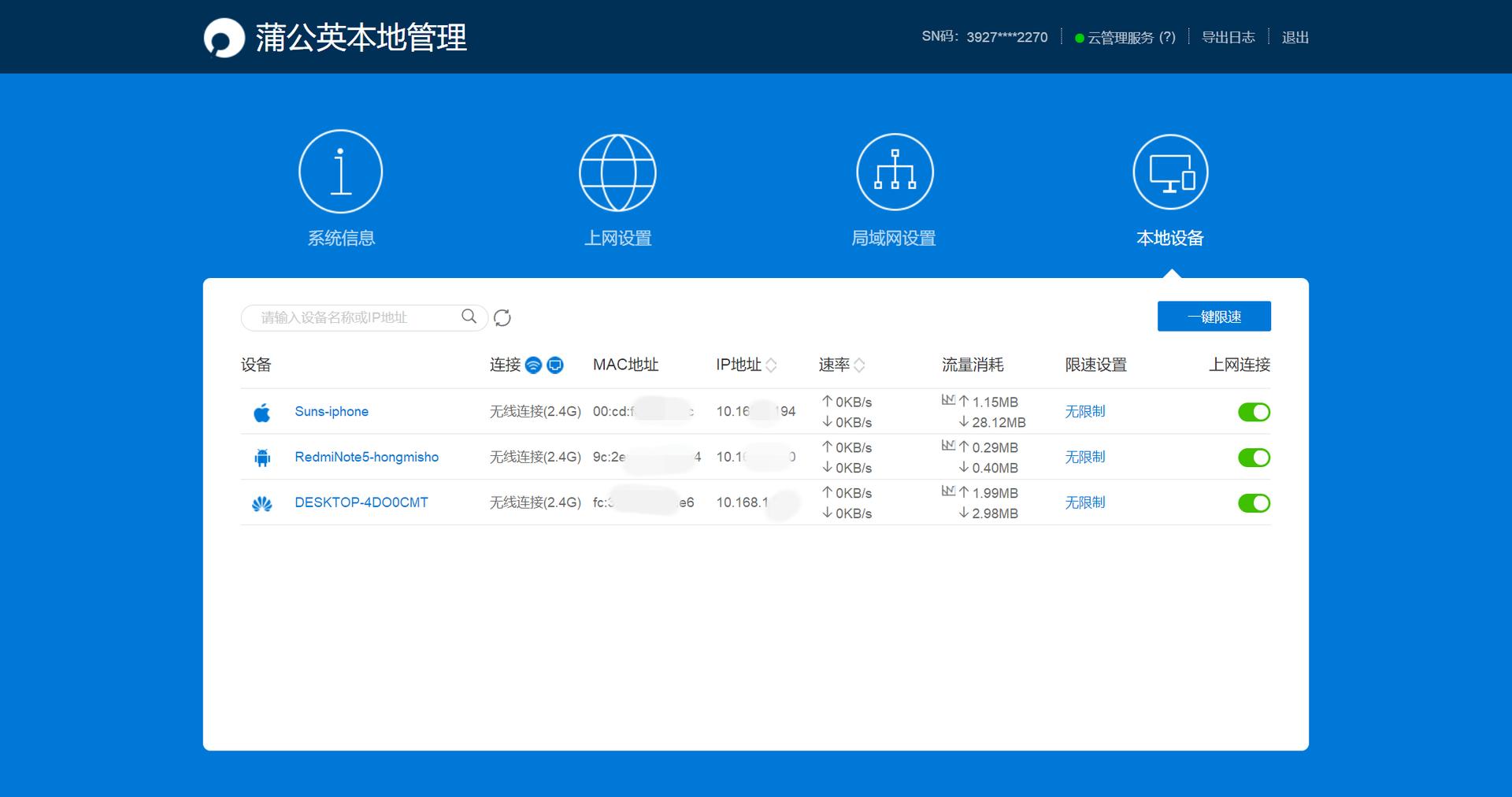Turn off network access for DESKTOP-4DO0CMT
This screenshot has height=797, width=1512.
1254,502
